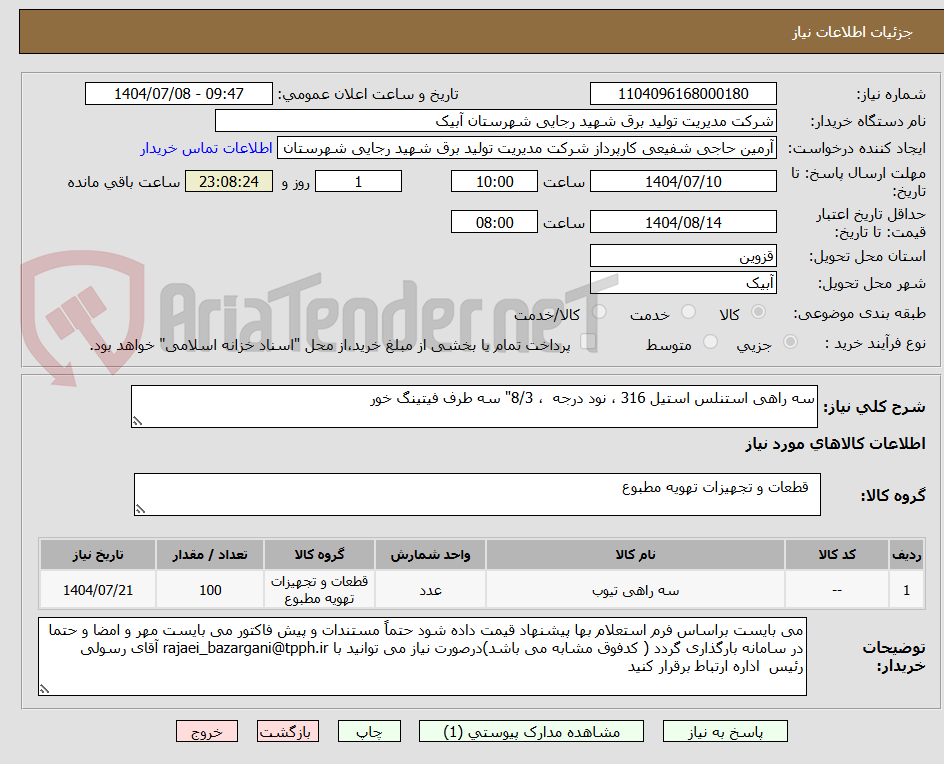The height and width of the screenshot is (764, 944).
Task: Select the متوسط purchase process radio
Action: click(711, 340)
